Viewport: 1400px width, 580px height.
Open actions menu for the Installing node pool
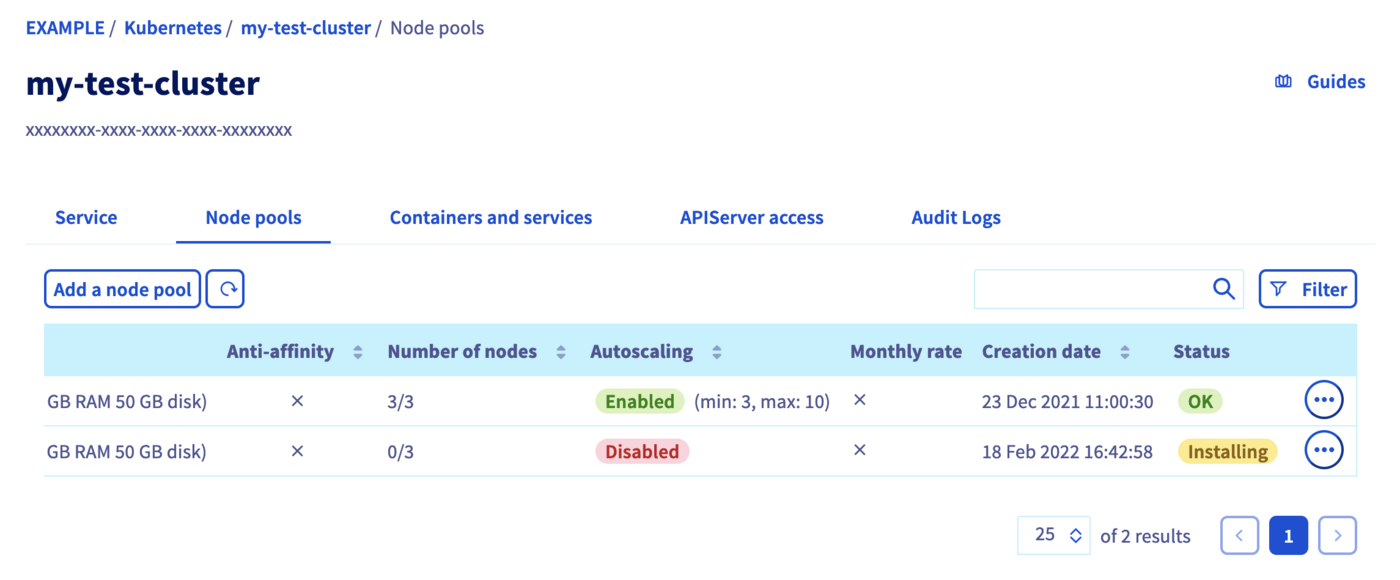[x=1323, y=449]
